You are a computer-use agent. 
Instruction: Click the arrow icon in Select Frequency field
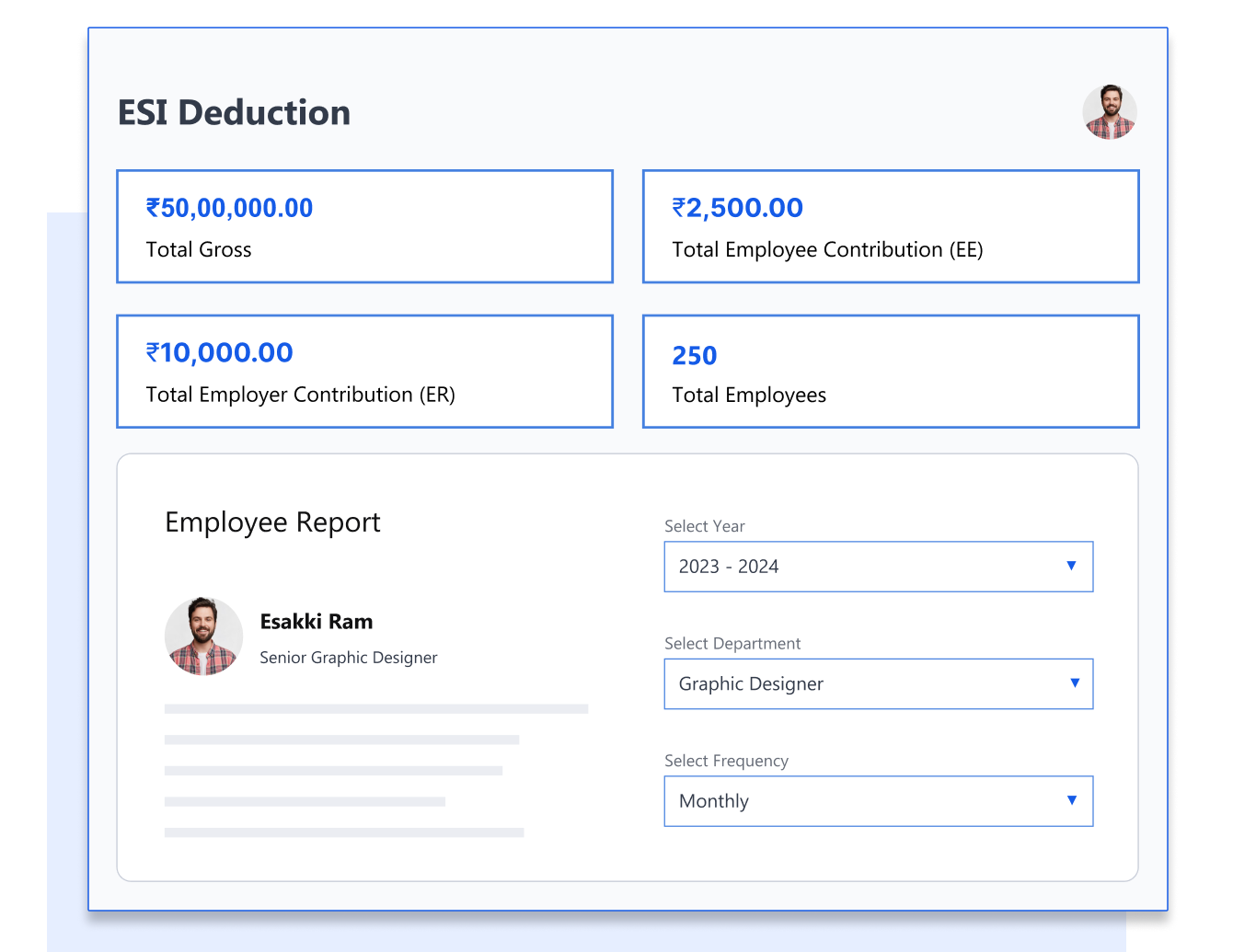(x=1071, y=800)
